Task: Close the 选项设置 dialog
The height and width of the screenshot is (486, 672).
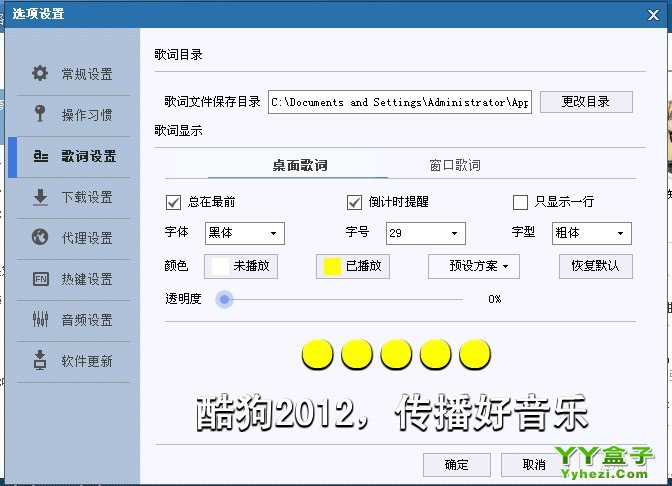Action: (x=653, y=15)
